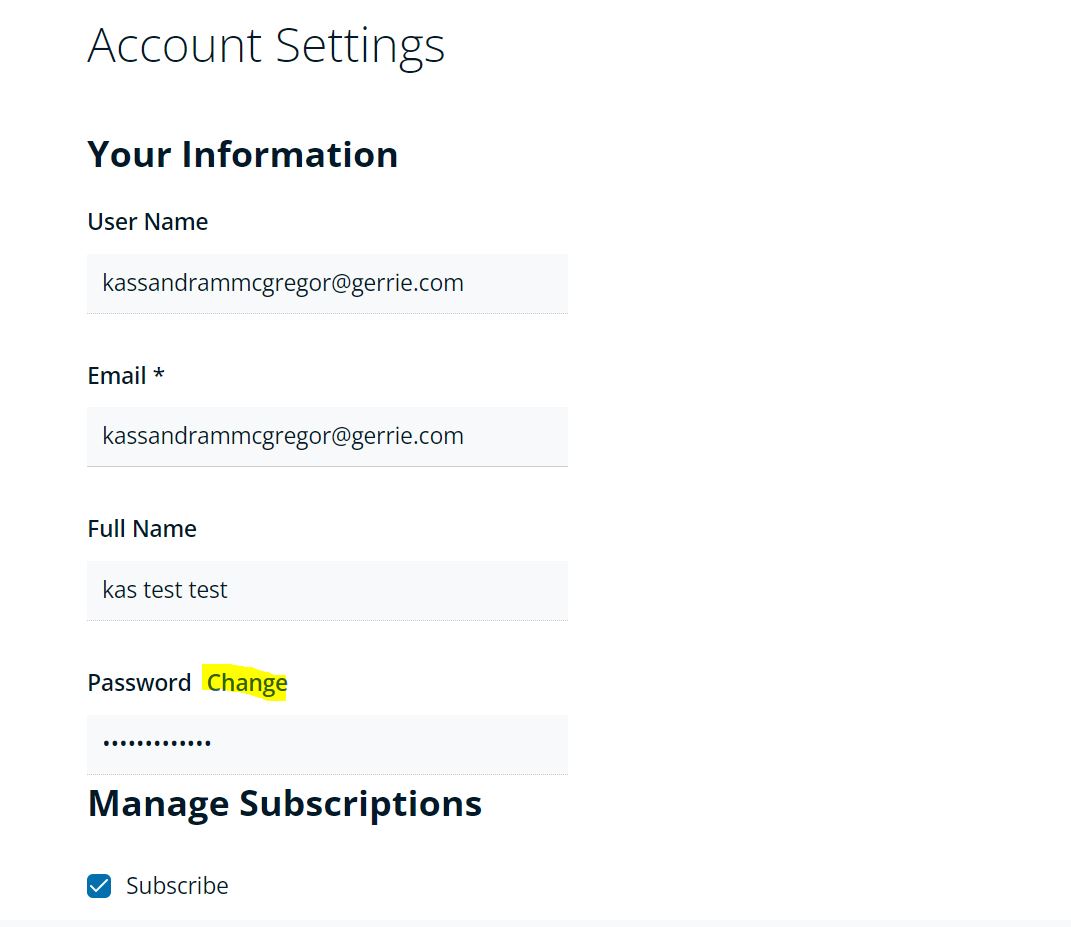Click the Subscribe label text
This screenshot has width=1071, height=927.
pos(177,886)
